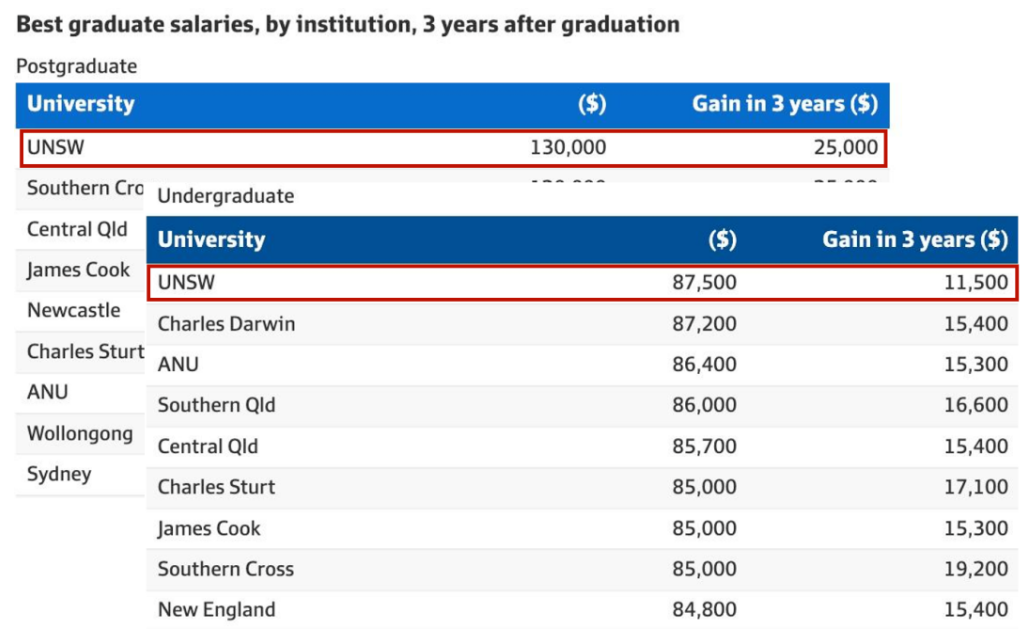
Task: Click the 17,100 gain value
Action: [x=976, y=487]
